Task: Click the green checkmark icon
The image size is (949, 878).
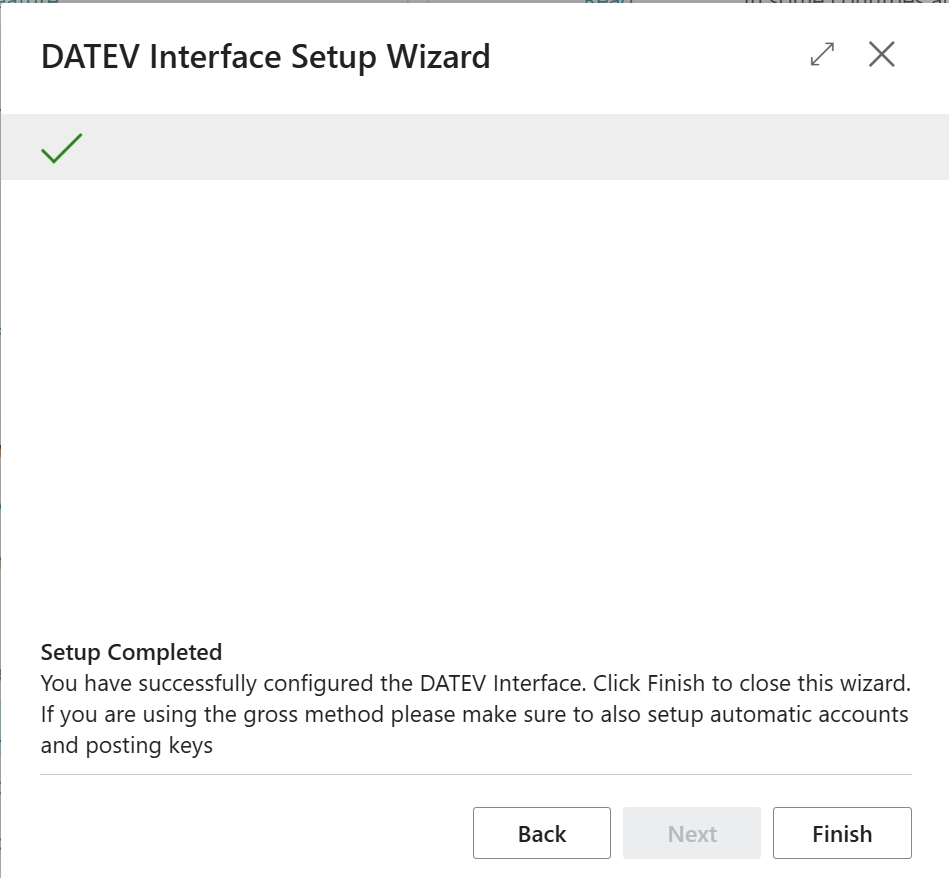Action: (61, 148)
